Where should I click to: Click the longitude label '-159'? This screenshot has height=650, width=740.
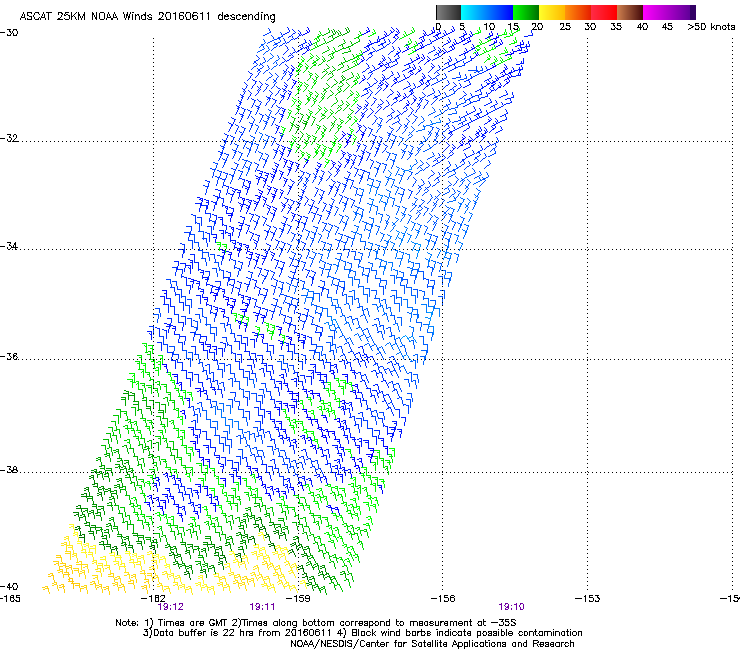pos(298,599)
